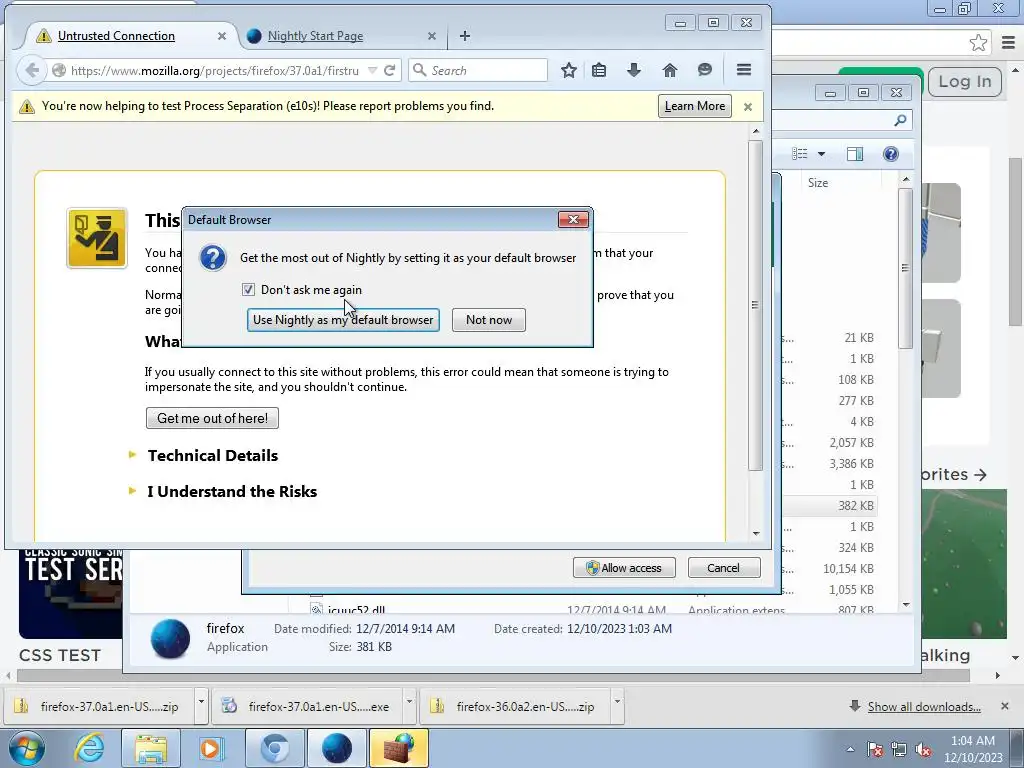This screenshot has height=768, width=1024.
Task: Cancel the firewall access dialog
Action: click(724, 568)
